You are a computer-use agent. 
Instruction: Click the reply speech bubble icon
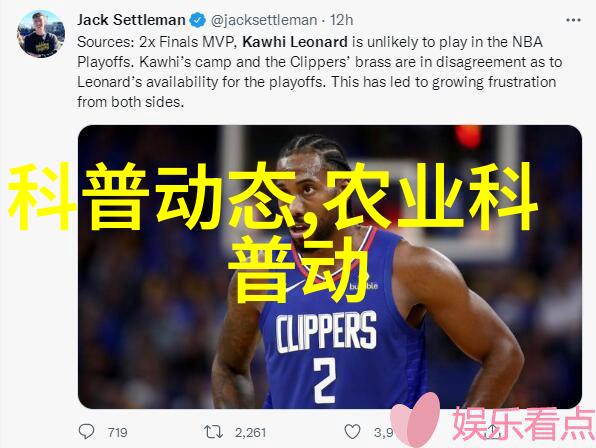tap(86, 432)
